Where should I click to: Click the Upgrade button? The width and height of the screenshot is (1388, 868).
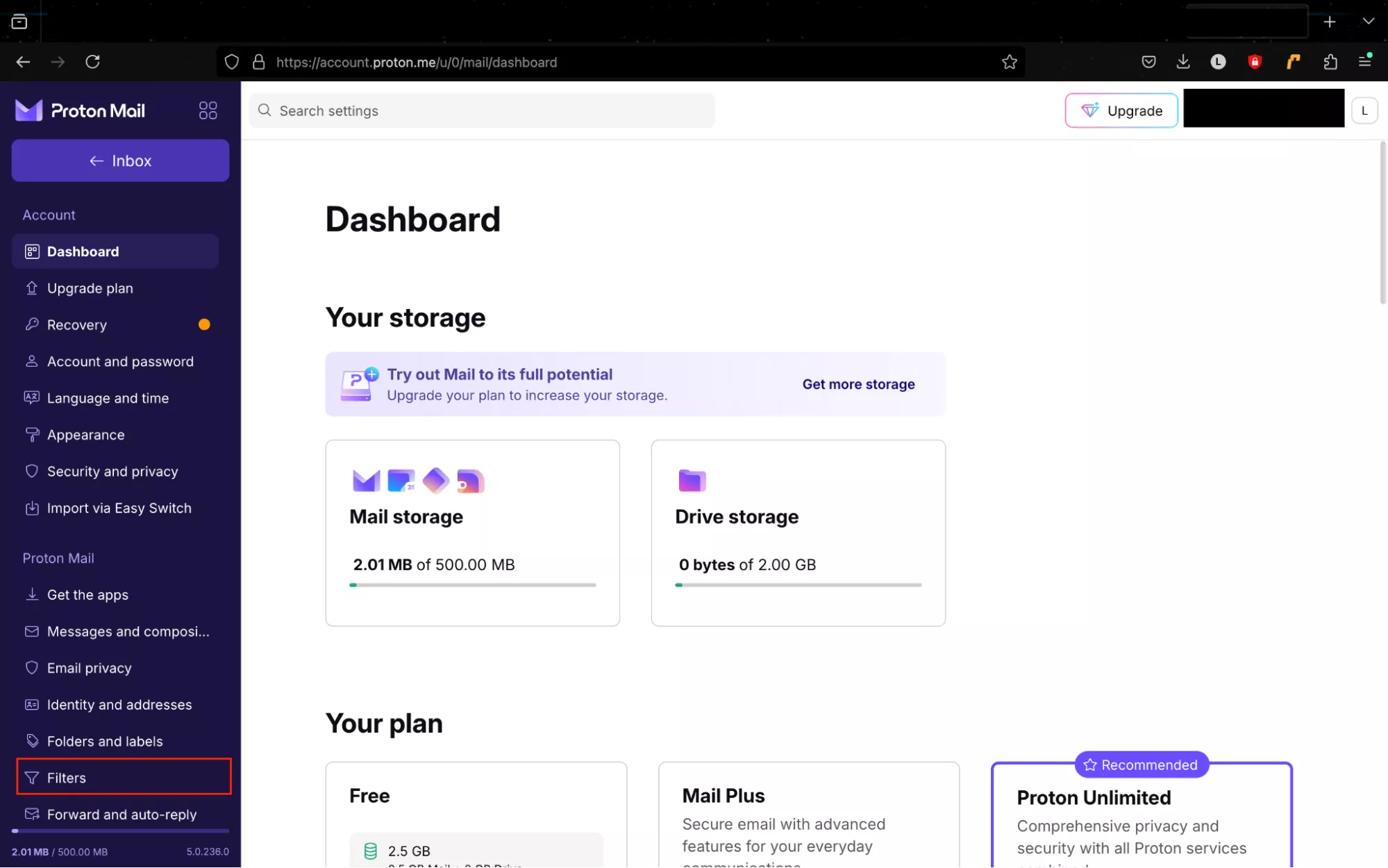point(1121,110)
